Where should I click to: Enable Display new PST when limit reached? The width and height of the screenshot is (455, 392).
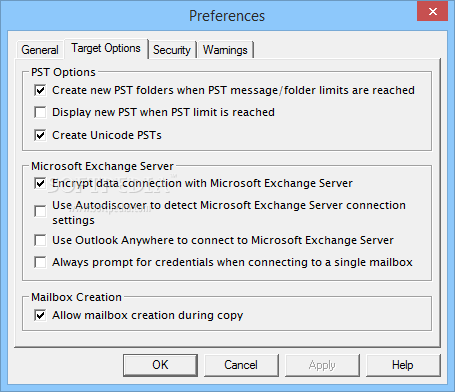tap(40, 112)
